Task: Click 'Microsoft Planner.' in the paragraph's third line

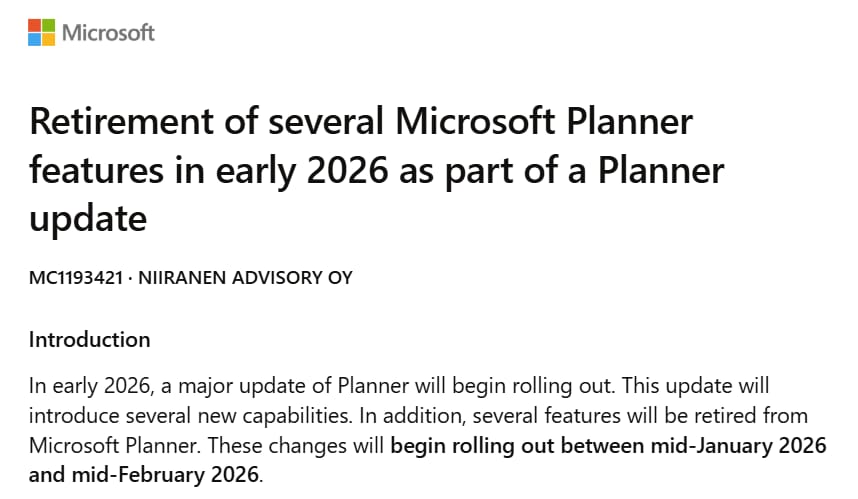Action: 115,445
